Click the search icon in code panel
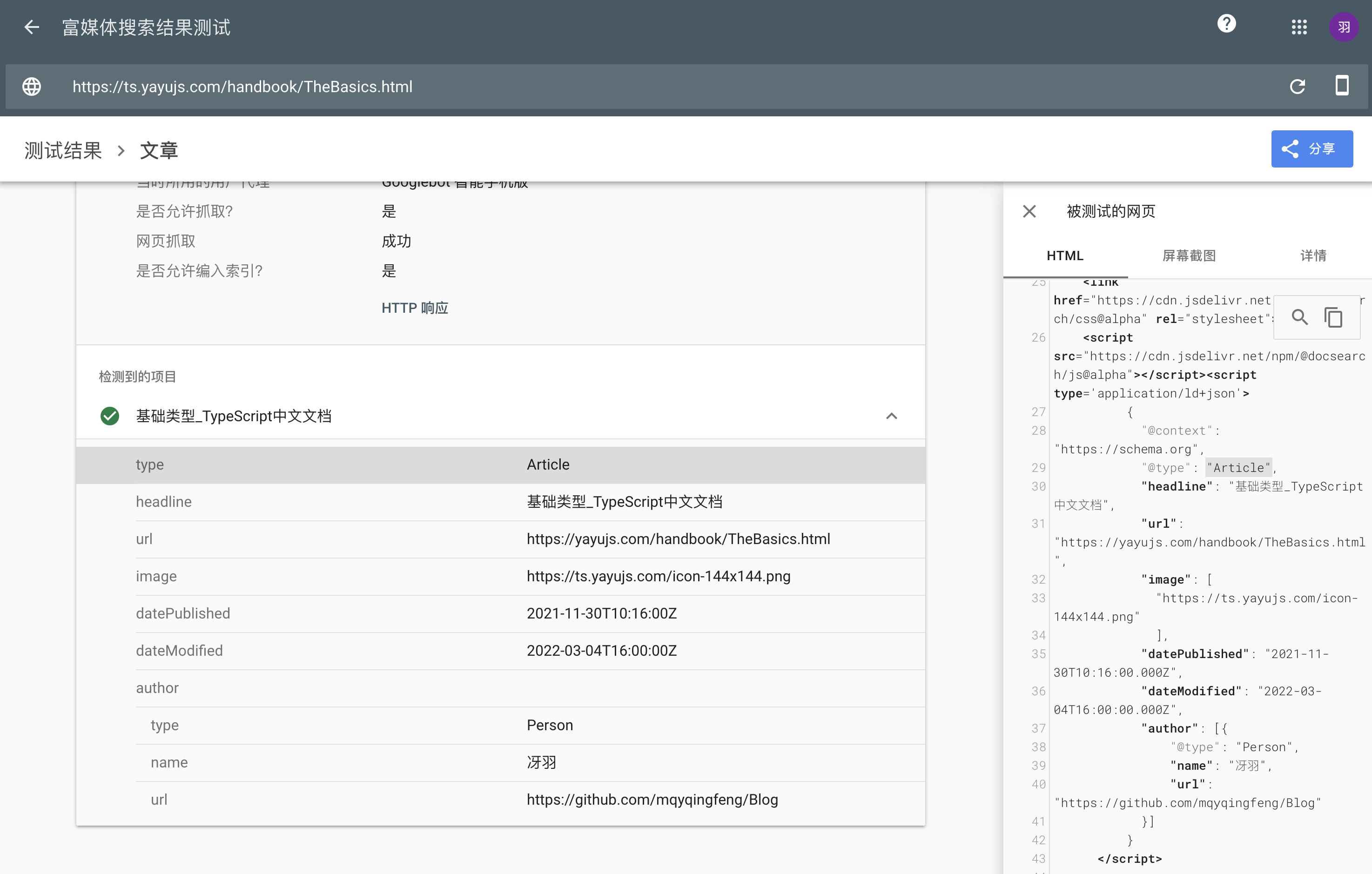 (1299, 317)
